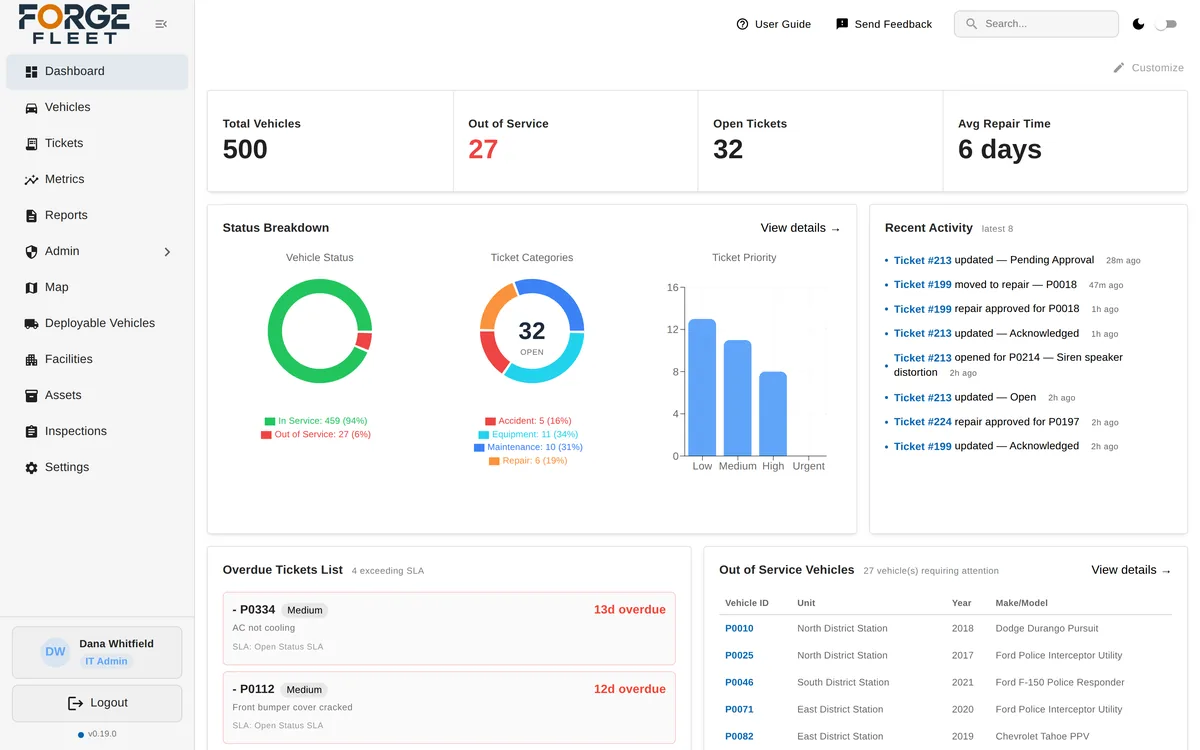
Task: Navigate to Inspections
Action: point(97,432)
